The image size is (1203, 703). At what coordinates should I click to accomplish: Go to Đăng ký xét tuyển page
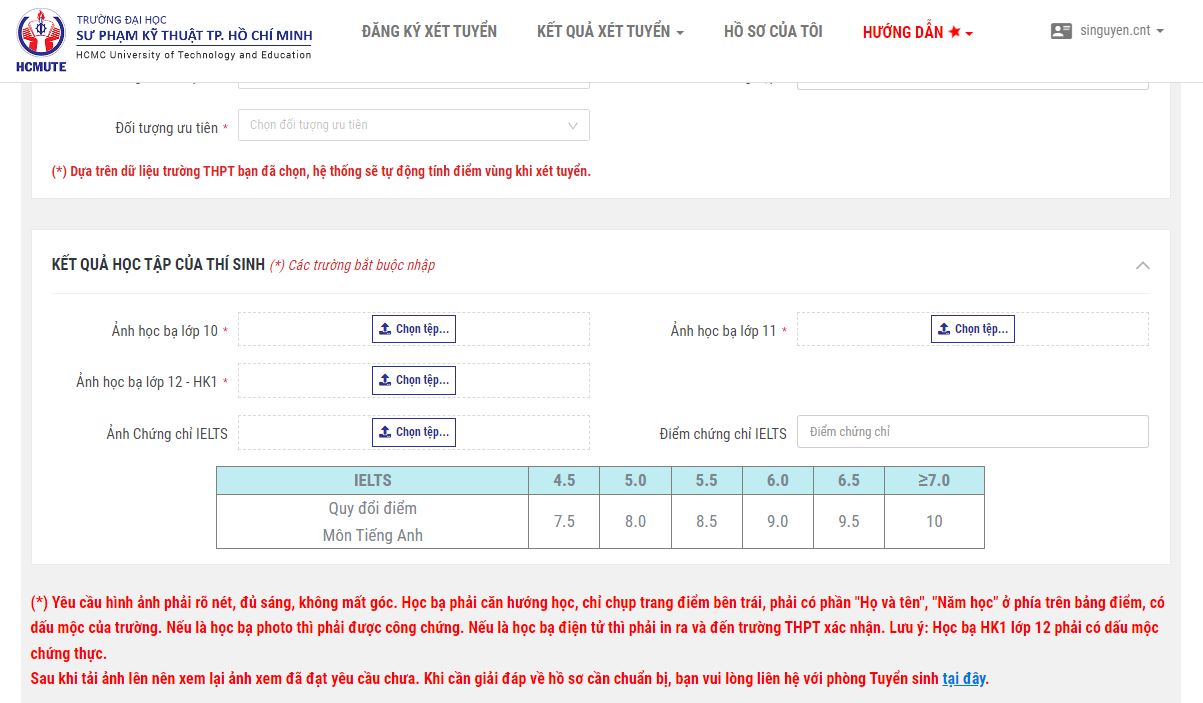[x=429, y=32]
